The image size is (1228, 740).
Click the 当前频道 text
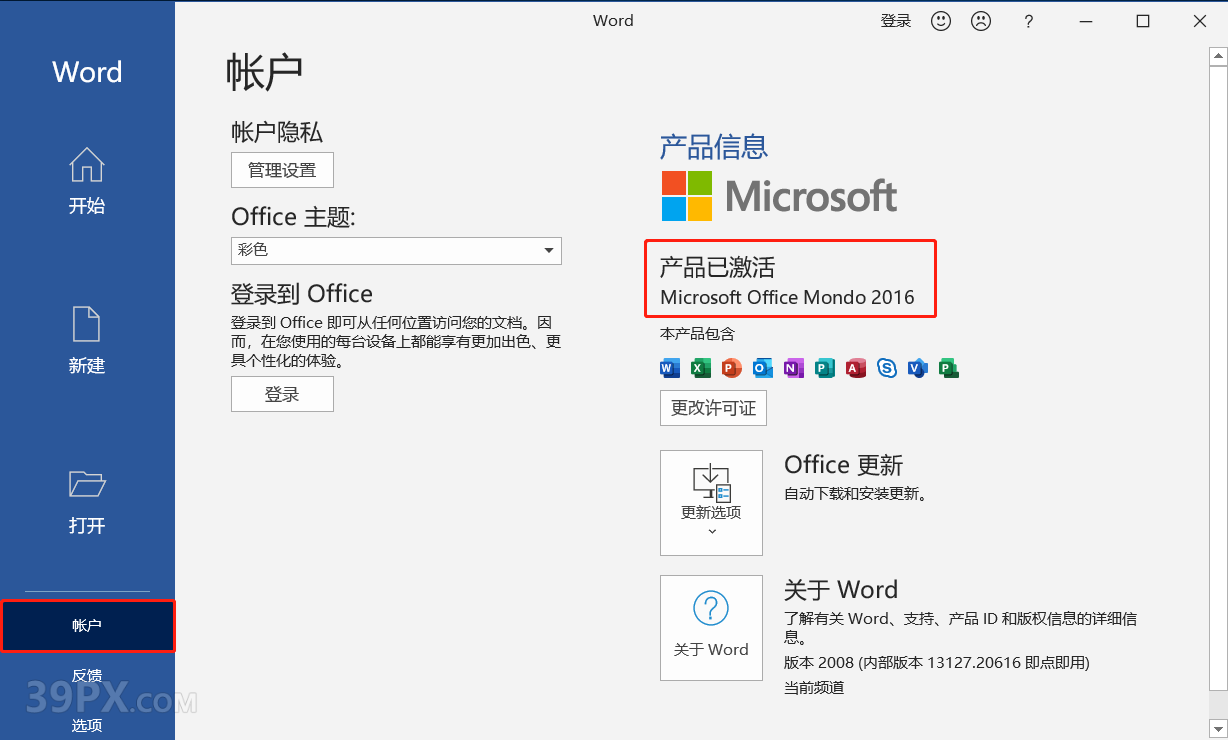point(814,688)
